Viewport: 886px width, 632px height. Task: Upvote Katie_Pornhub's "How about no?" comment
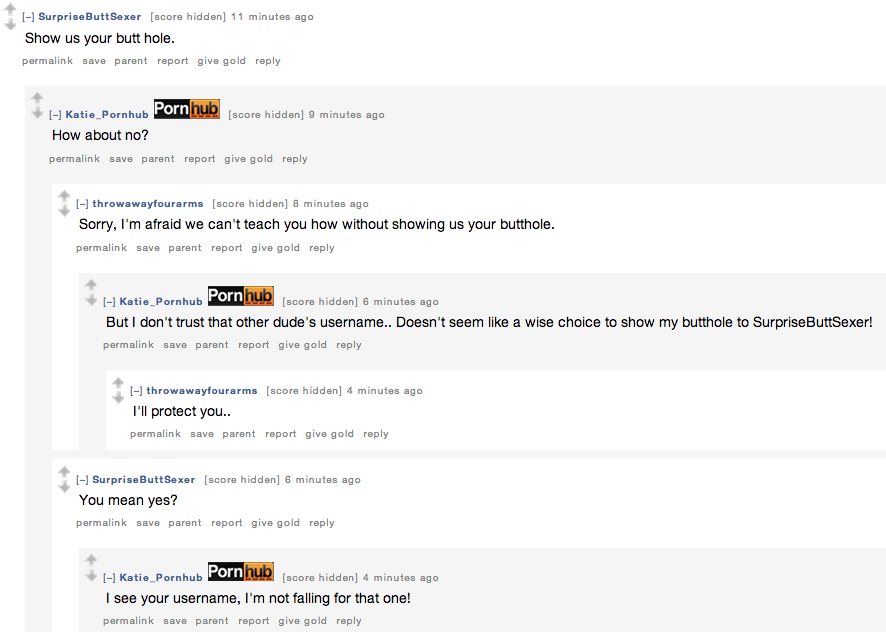tap(37, 98)
